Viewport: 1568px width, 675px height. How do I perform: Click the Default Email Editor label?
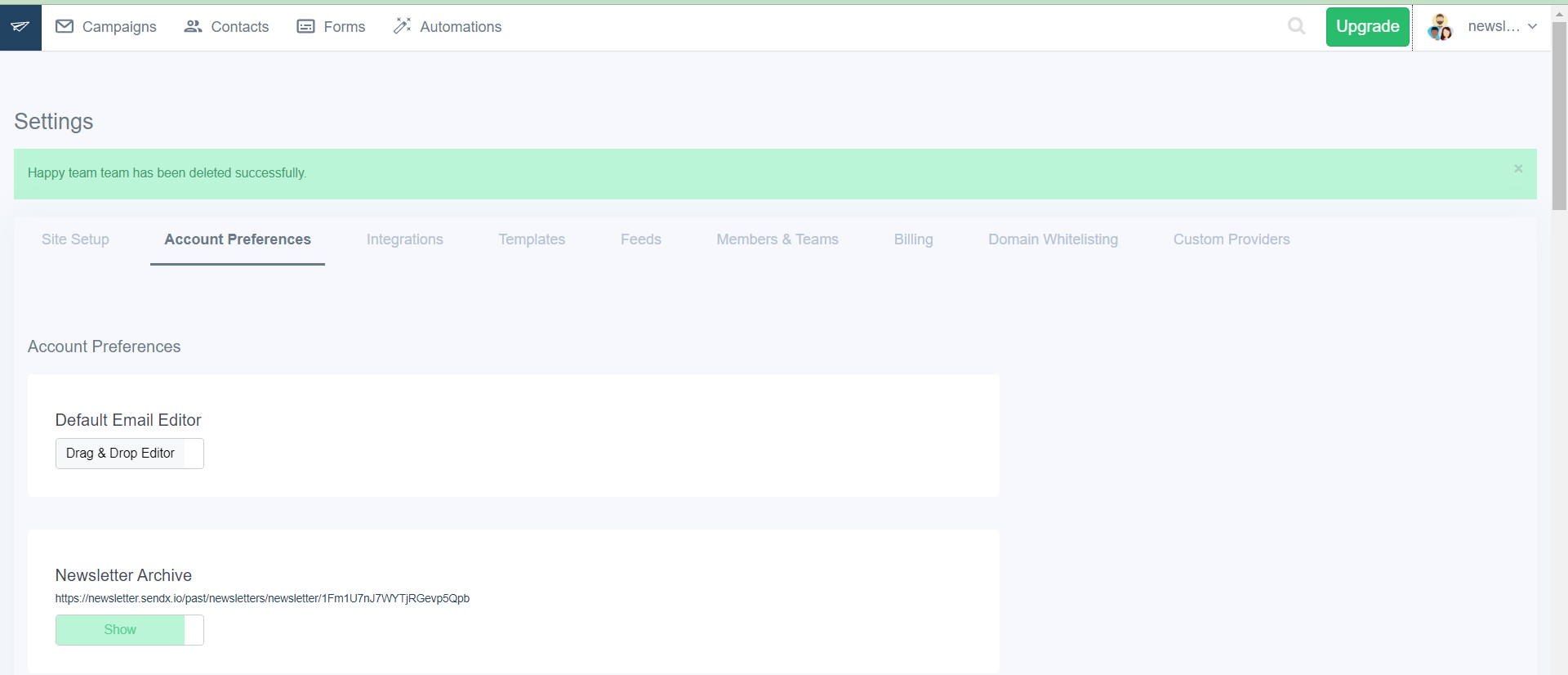pos(128,420)
